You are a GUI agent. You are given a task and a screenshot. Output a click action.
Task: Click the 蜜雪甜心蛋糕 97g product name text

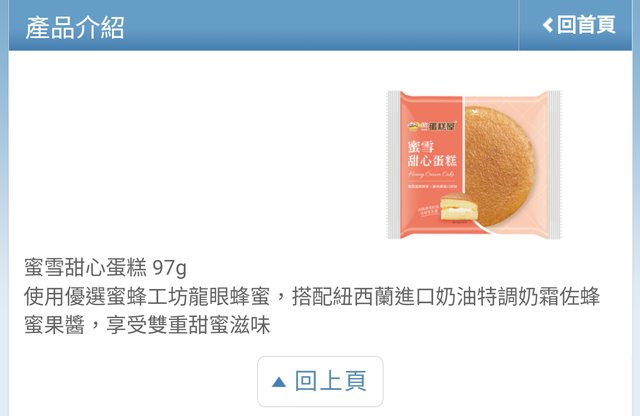(x=105, y=268)
